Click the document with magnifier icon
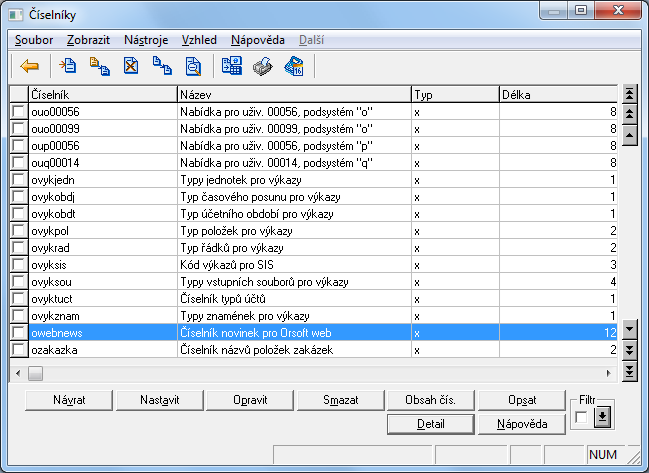649x473 pixels. coord(193,67)
